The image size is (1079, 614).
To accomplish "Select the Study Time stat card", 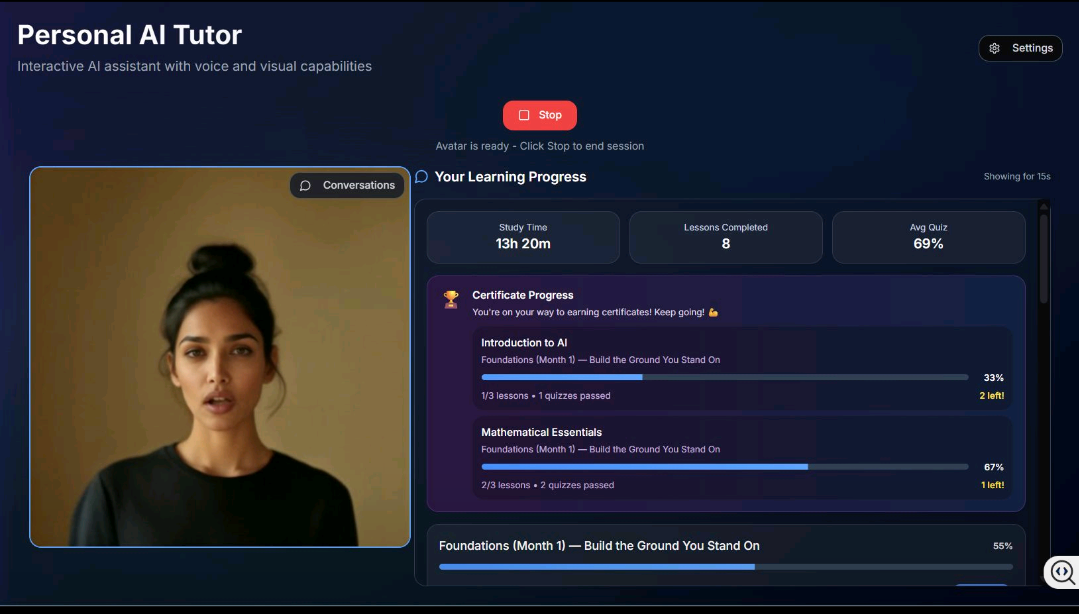I will click(523, 237).
